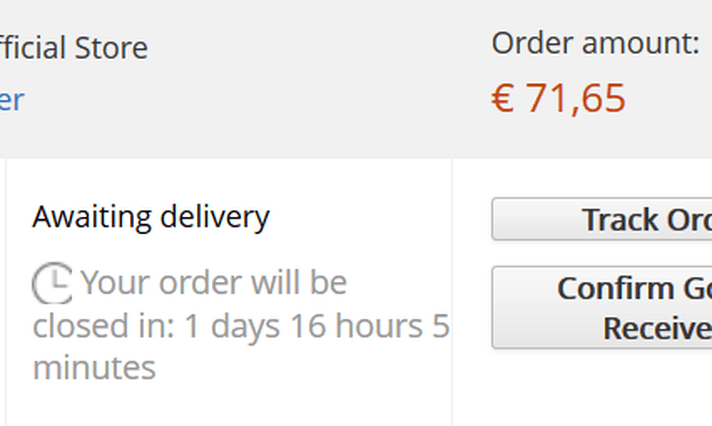Select the word 'minutes' in the countdown
Image resolution: width=712 pixels, height=426 pixels.
[x=94, y=367]
